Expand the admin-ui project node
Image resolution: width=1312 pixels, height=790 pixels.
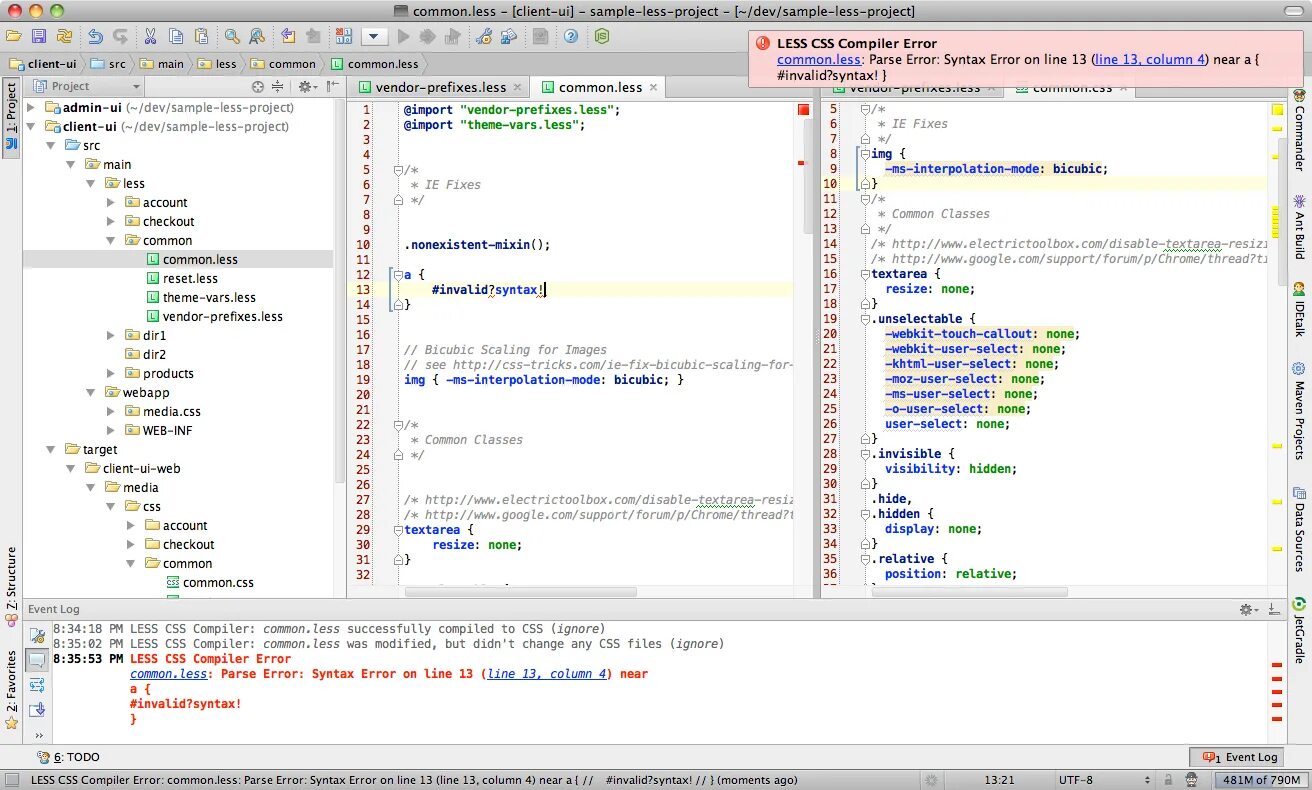point(31,108)
